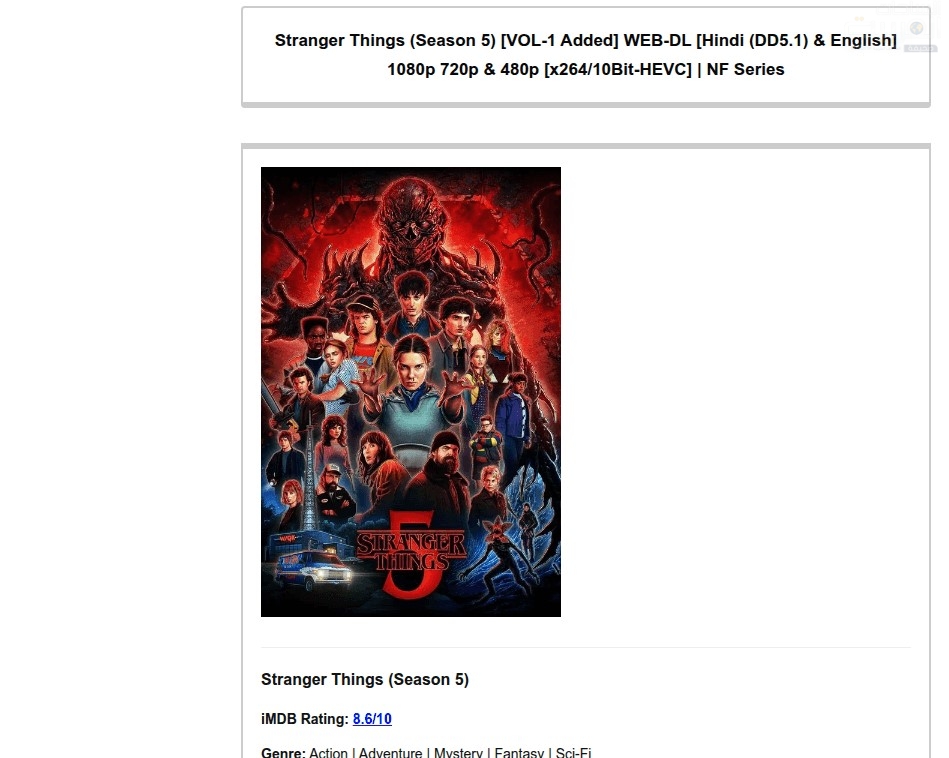Click the 'Stranger Things (Season 5)' subheading
The height and width of the screenshot is (758, 949).
click(x=365, y=679)
